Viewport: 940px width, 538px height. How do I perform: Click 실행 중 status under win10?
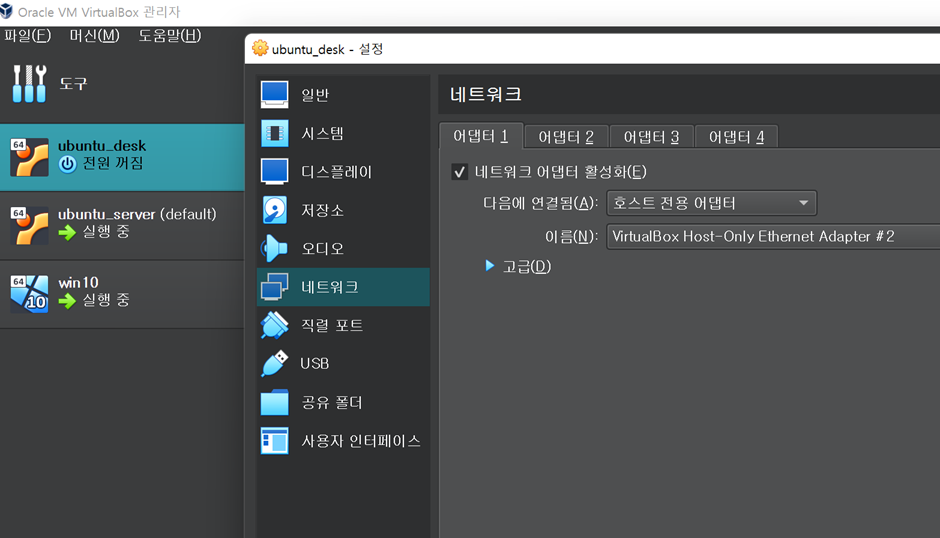(x=106, y=300)
